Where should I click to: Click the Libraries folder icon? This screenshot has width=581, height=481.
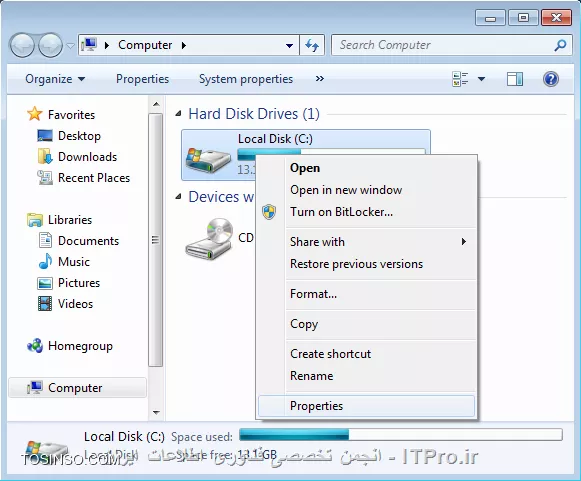[34, 220]
